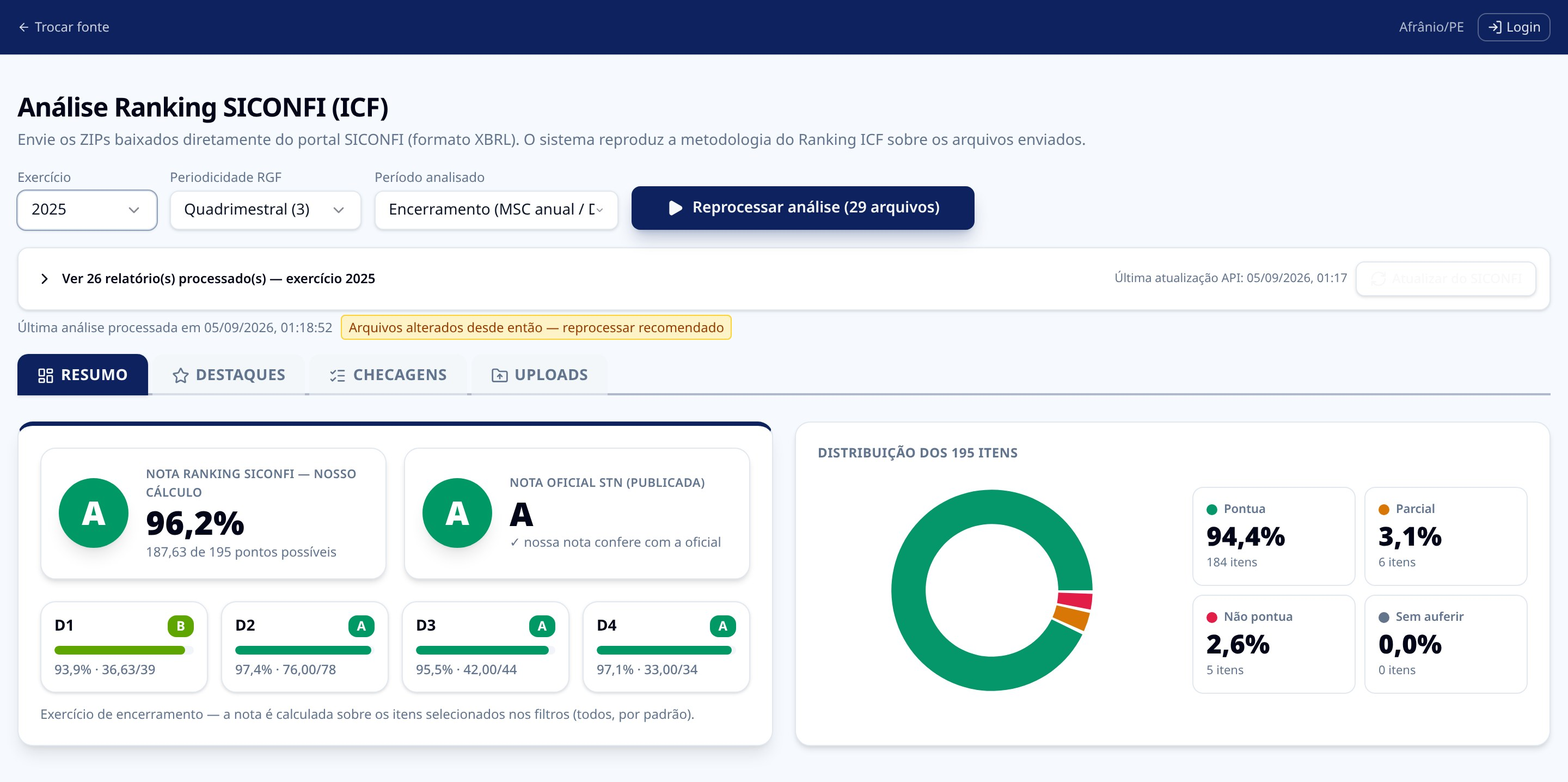The width and height of the screenshot is (1568, 782).
Task: Click the gray Sem auferir legend dot
Action: (x=1383, y=617)
